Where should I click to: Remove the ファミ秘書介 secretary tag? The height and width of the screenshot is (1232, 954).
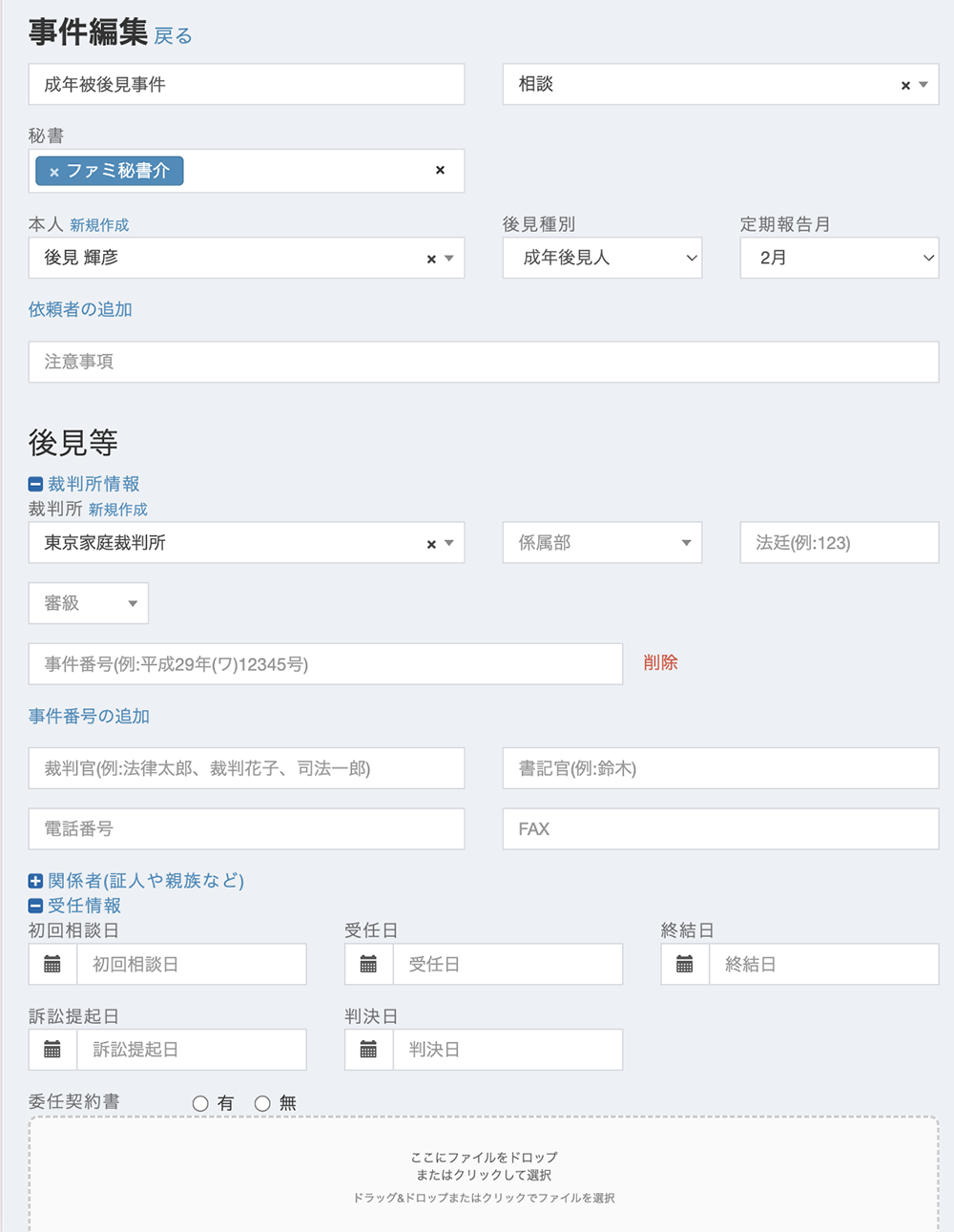click(x=54, y=172)
